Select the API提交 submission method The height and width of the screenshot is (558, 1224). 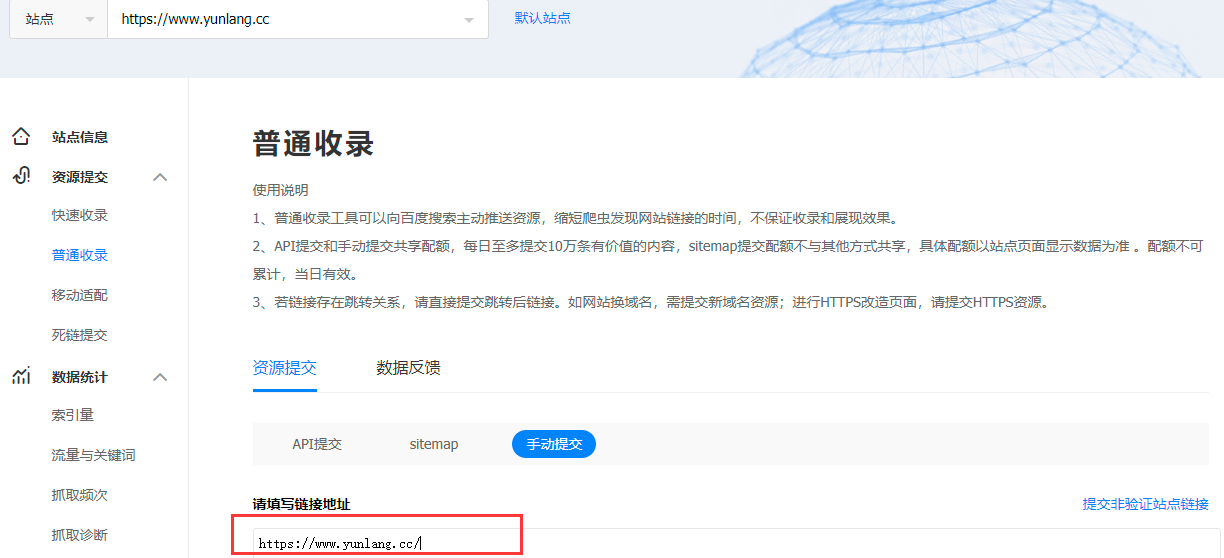pos(317,444)
